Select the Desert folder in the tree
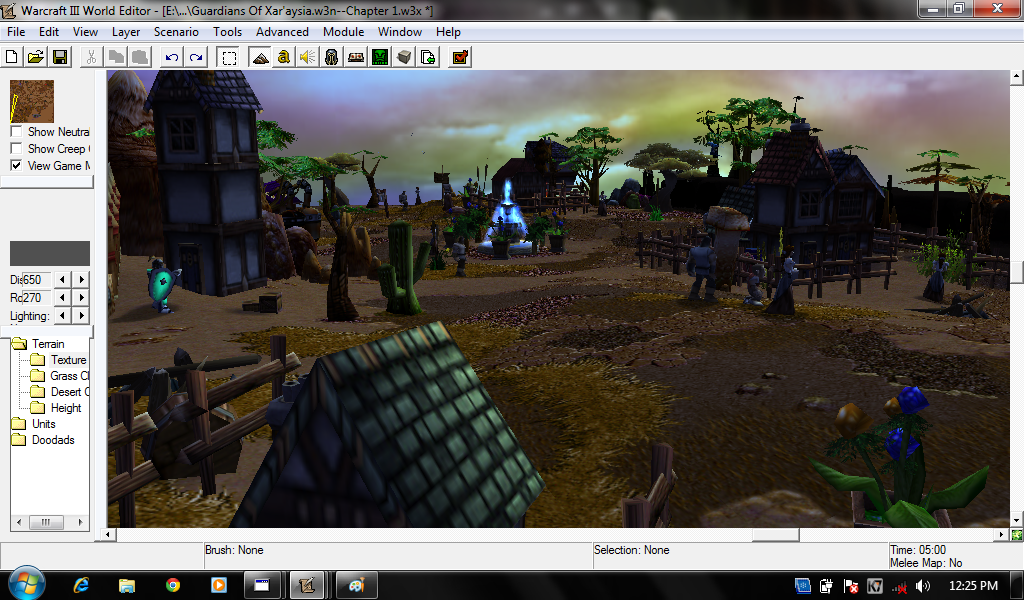This screenshot has height=600, width=1024. pos(59,392)
